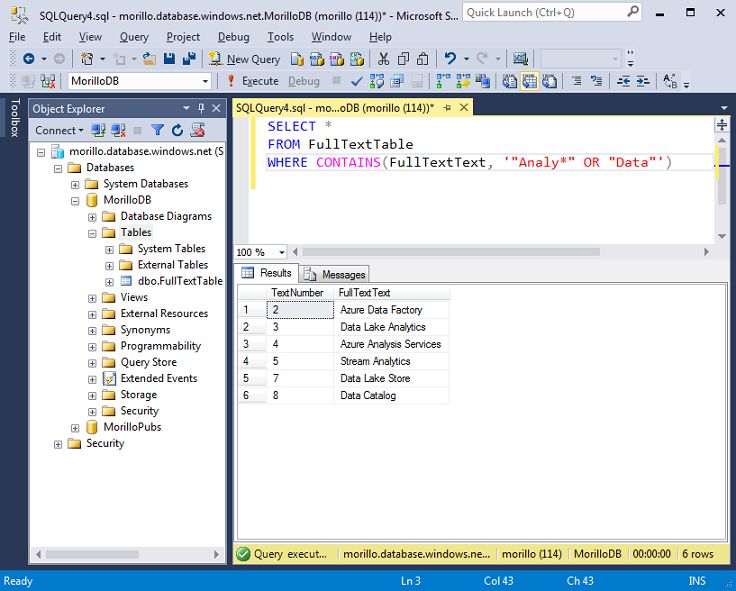This screenshot has height=591, width=736.
Task: Click the Change Connection icon
Action: [48, 81]
